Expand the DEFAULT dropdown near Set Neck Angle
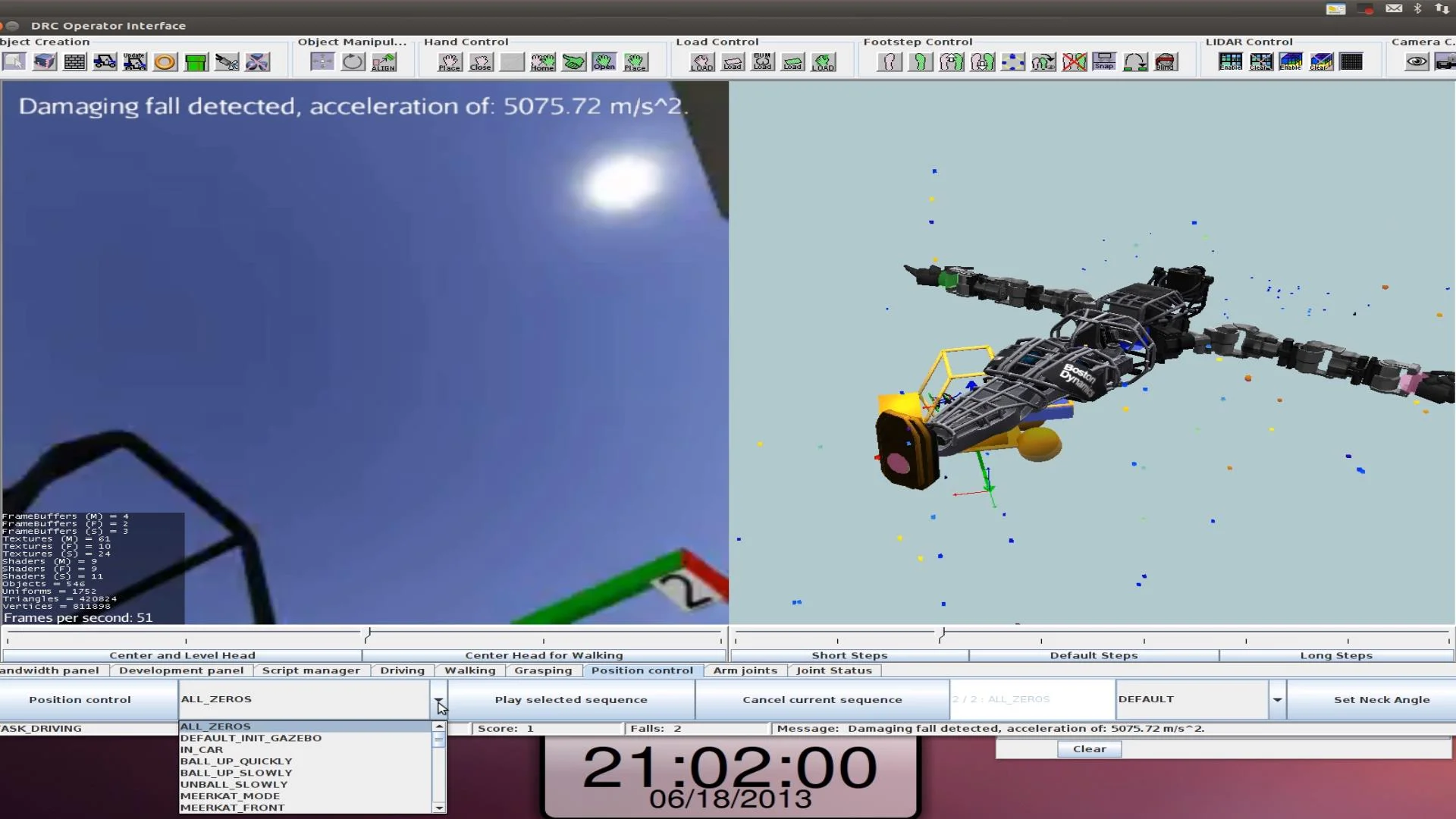Viewport: 1456px width, 819px height. coord(1277,699)
